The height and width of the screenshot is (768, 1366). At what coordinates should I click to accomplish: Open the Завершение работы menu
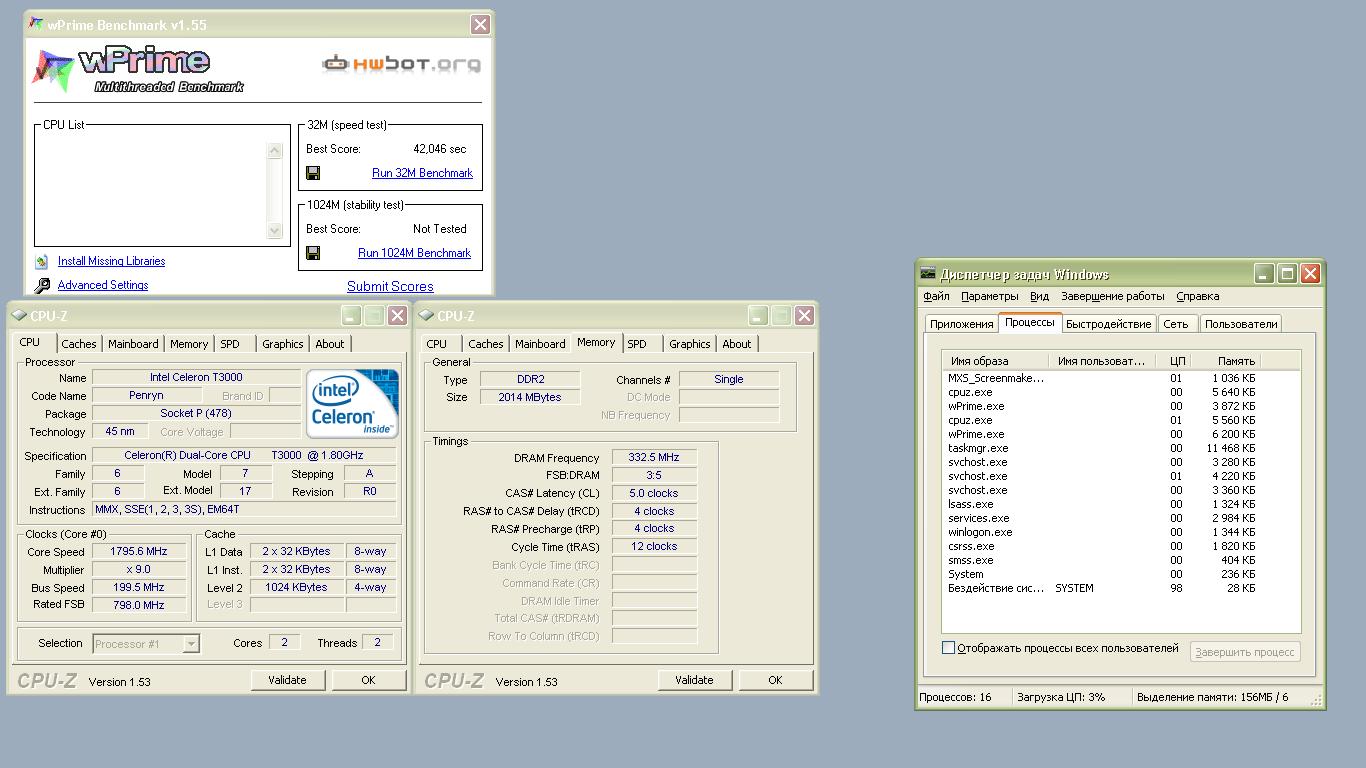pos(1112,296)
